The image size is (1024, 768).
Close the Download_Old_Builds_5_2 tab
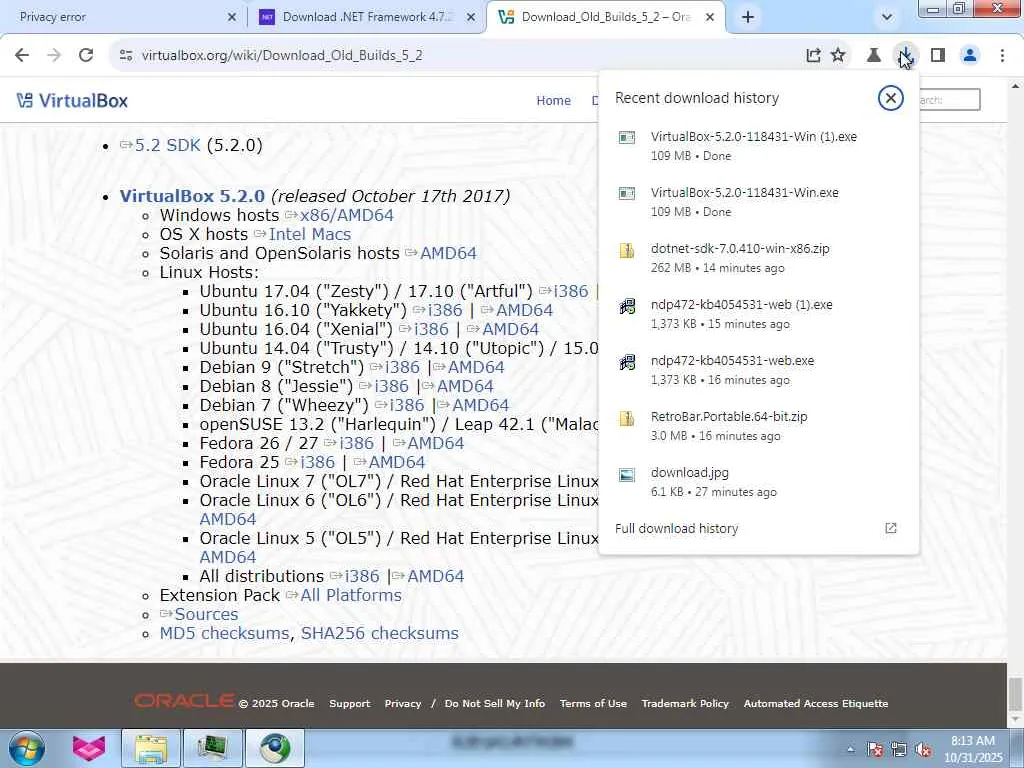(x=710, y=17)
